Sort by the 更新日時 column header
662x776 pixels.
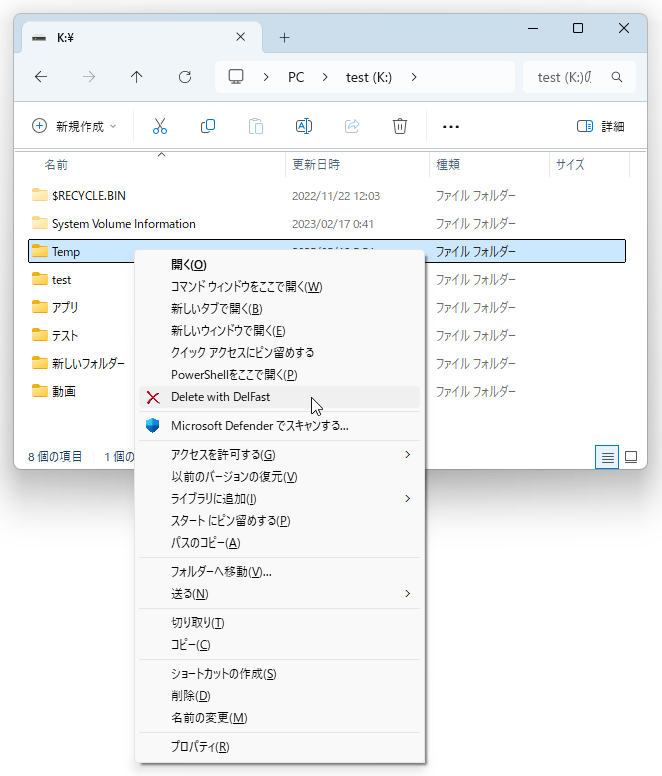315,164
